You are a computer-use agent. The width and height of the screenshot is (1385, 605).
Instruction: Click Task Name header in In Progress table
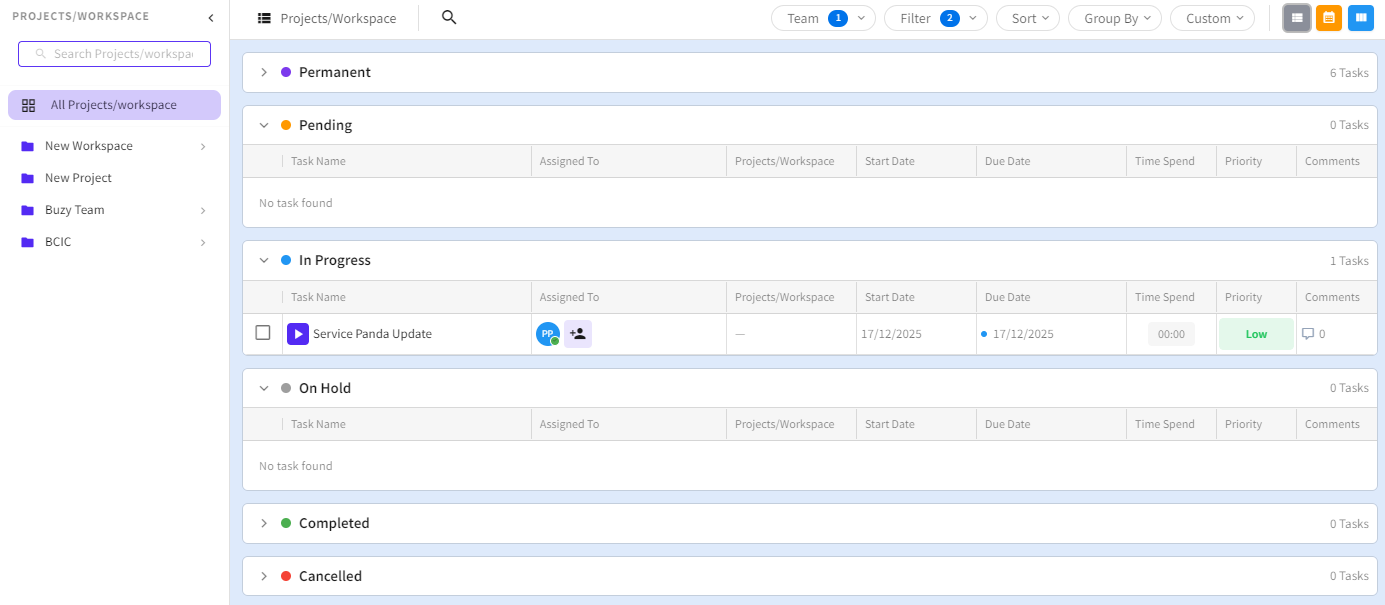click(x=318, y=297)
